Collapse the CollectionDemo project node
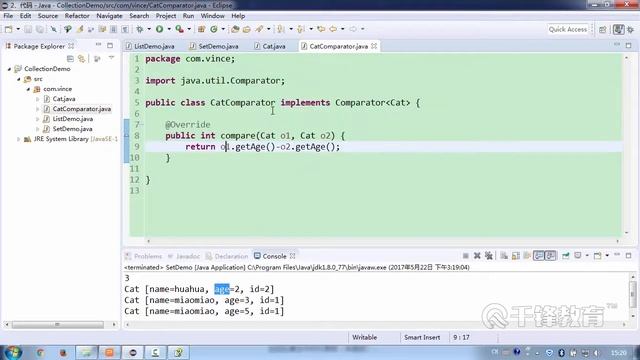 pos(9,69)
